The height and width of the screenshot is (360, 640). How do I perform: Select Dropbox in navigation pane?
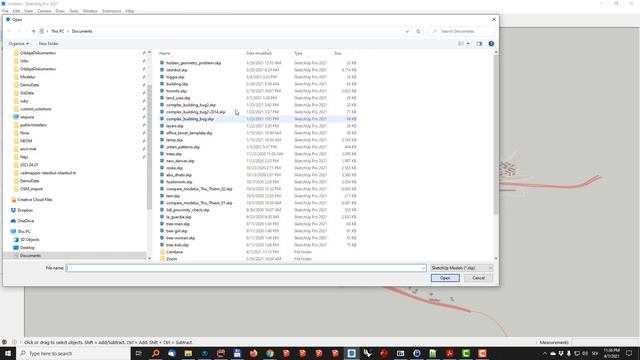click(25, 211)
